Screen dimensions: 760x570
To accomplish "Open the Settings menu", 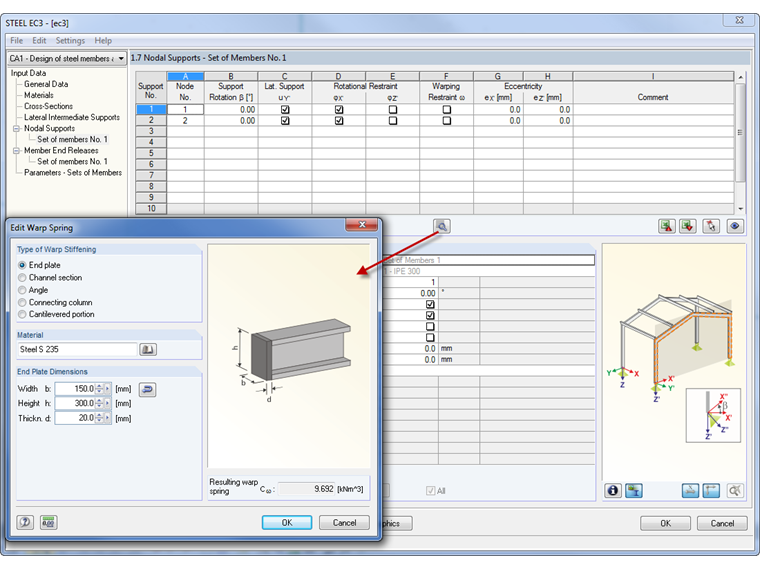I will (70, 41).
